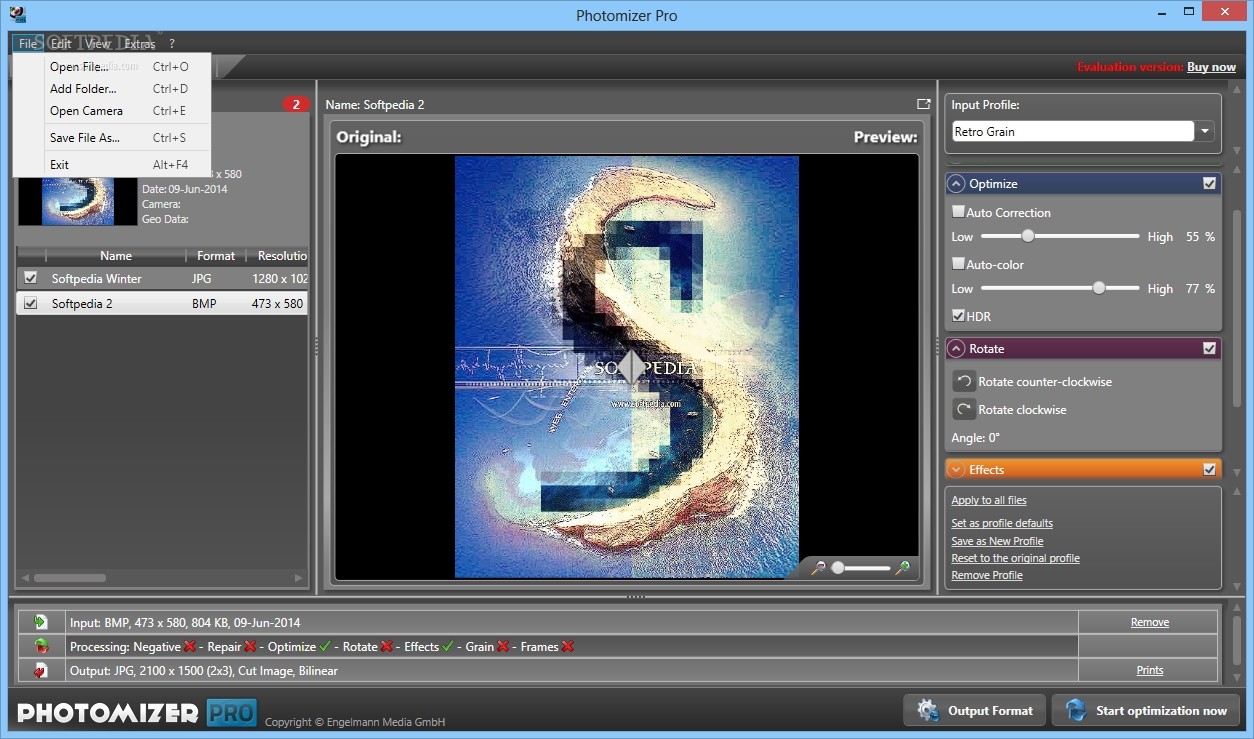The height and width of the screenshot is (739, 1254).
Task: Click Remove link in the Input row
Action: tap(1150, 622)
